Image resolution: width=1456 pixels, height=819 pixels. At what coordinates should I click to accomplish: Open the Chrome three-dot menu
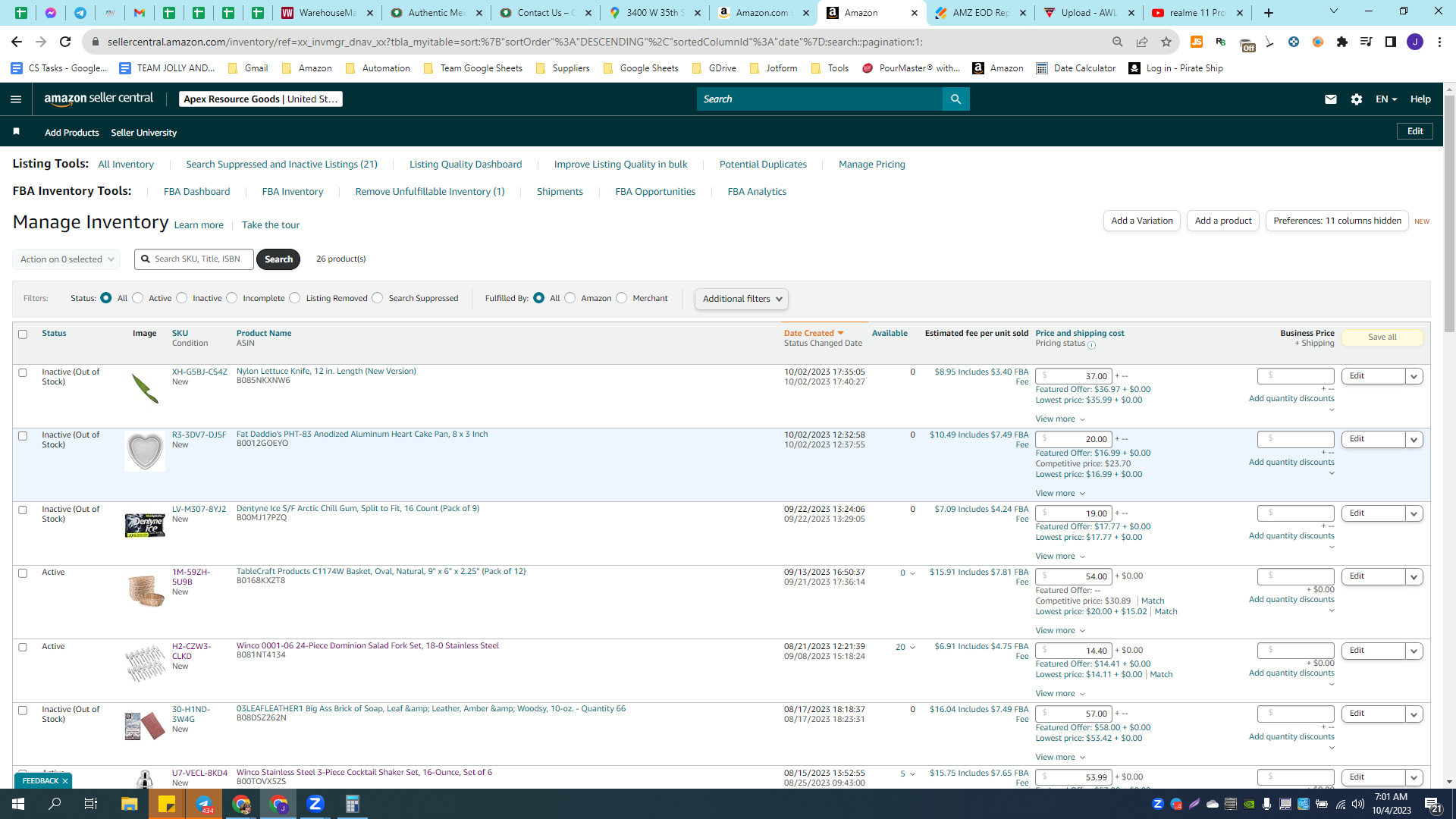1439,42
